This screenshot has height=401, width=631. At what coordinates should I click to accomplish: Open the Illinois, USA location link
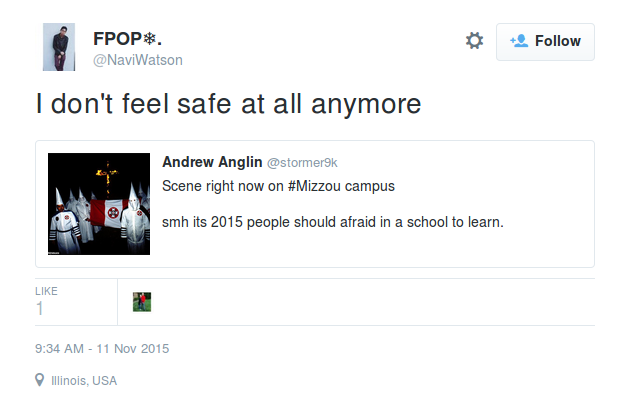pyautogui.click(x=85, y=381)
